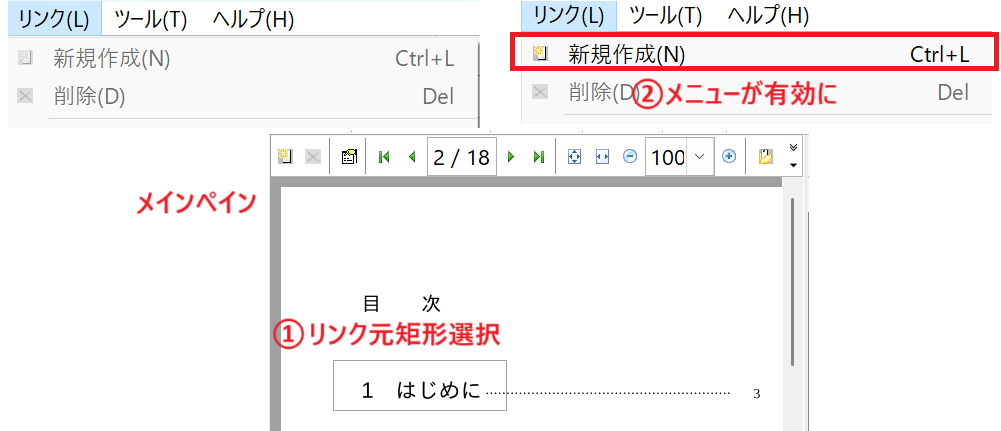1001x431 pixels.
Task: Jump to the first page
Action: [x=384, y=157]
